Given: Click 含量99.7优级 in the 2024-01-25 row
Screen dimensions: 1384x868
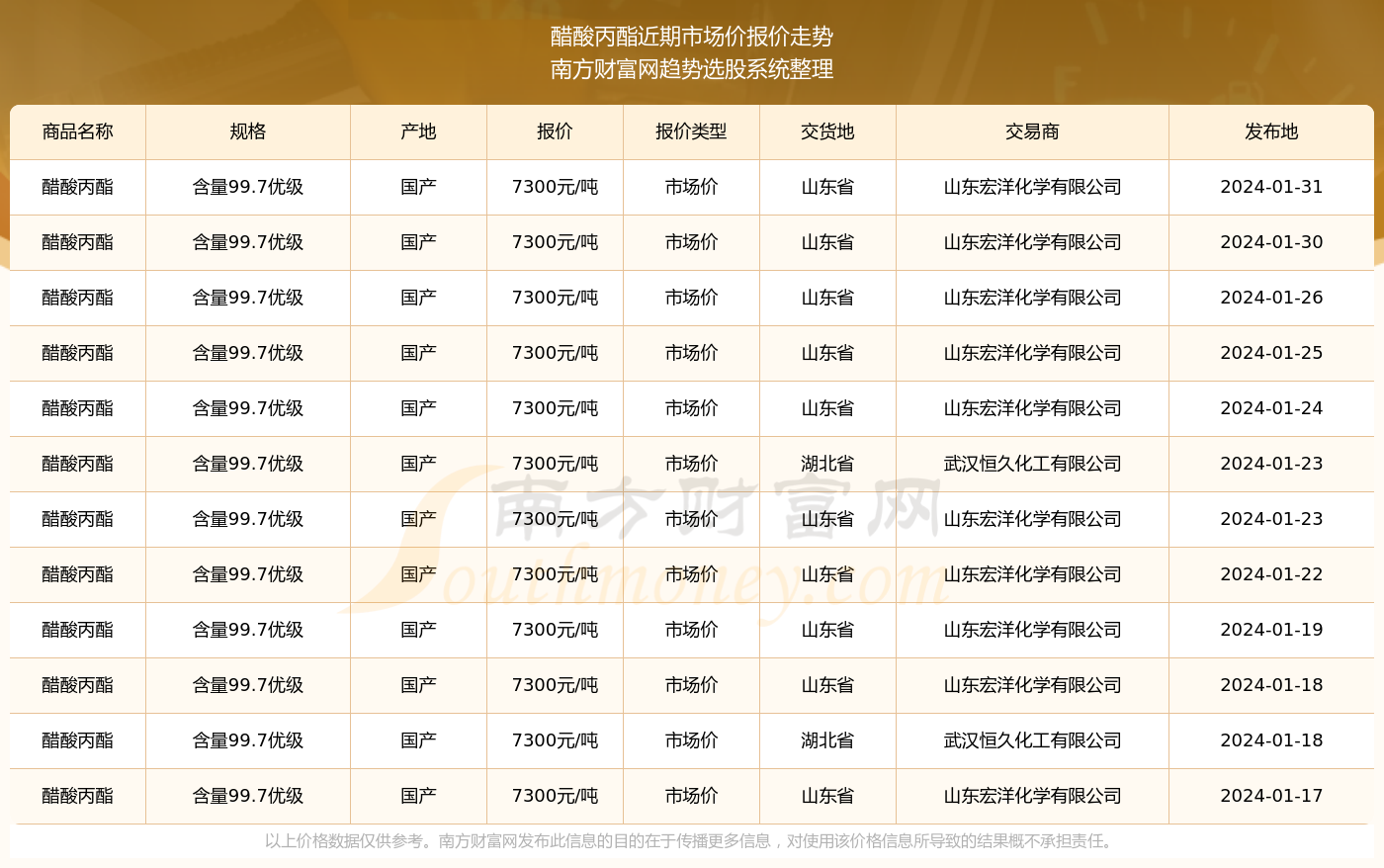Looking at the screenshot, I should [248, 353].
